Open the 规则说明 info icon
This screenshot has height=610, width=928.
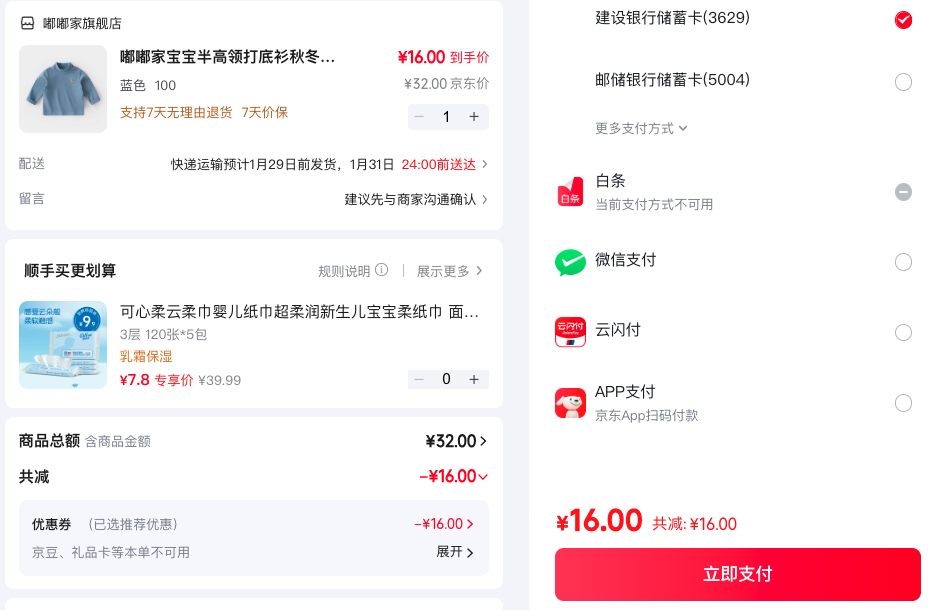coord(382,270)
